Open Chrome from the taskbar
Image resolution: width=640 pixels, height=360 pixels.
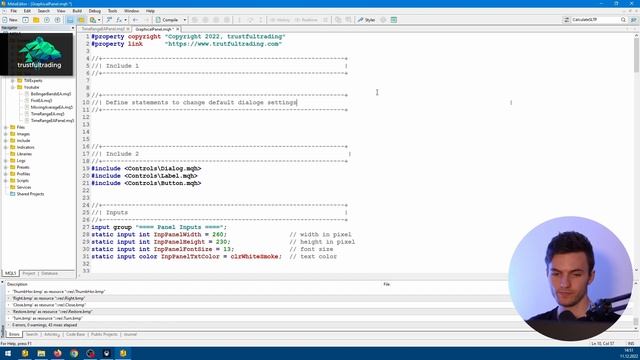point(74,353)
